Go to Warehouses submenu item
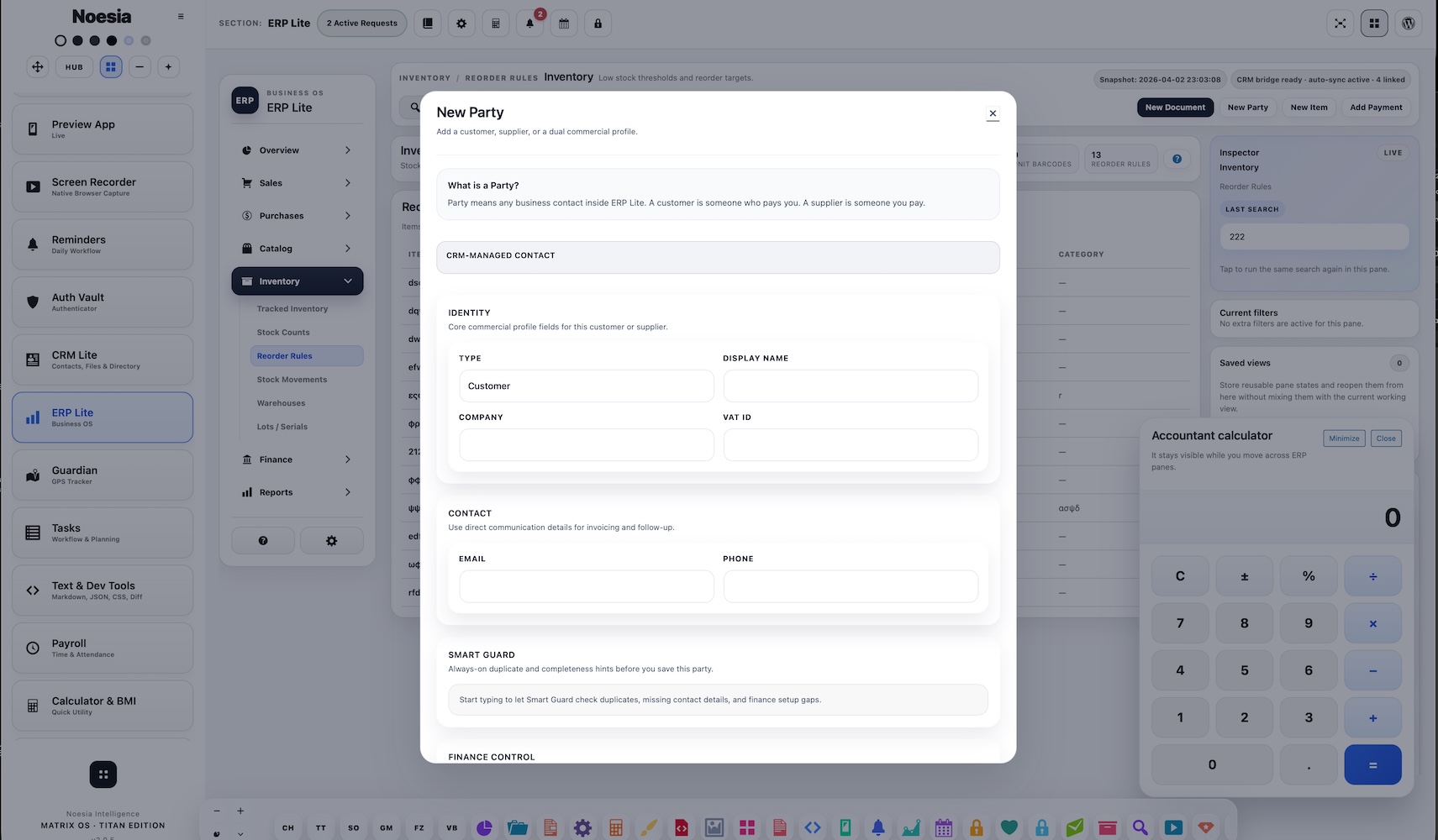1438x840 pixels. (x=281, y=403)
